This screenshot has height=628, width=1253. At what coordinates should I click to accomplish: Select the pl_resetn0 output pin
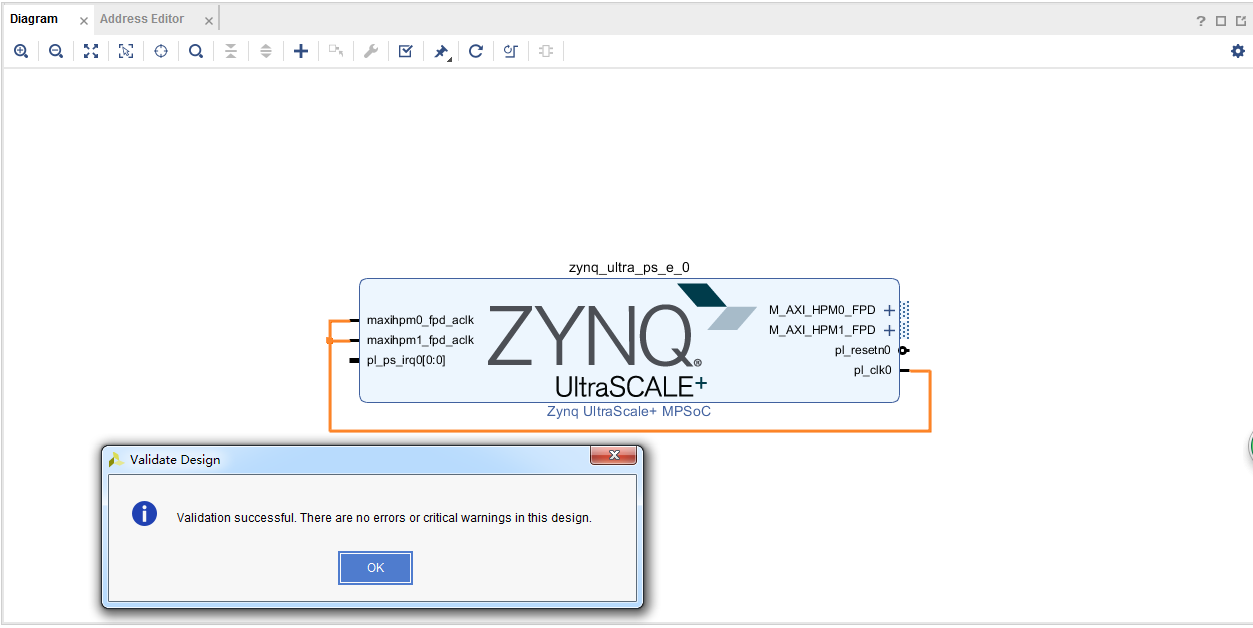(x=862, y=350)
